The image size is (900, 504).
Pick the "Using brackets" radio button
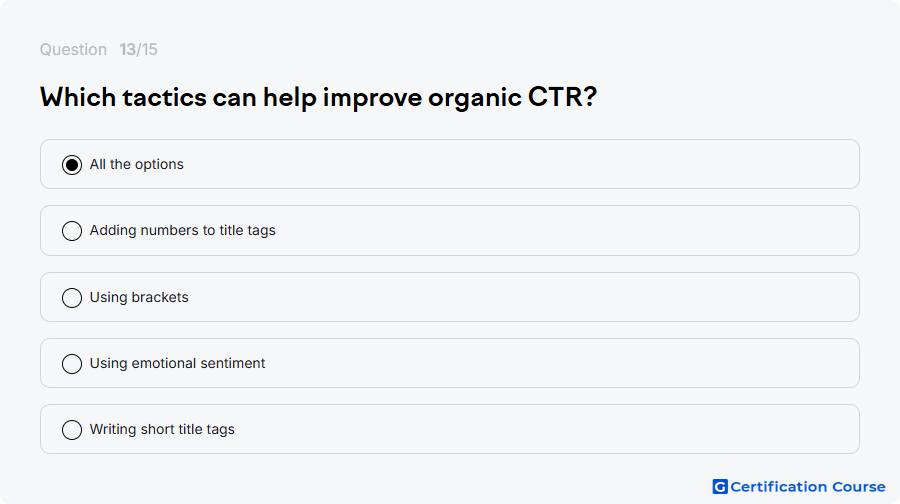click(x=72, y=297)
